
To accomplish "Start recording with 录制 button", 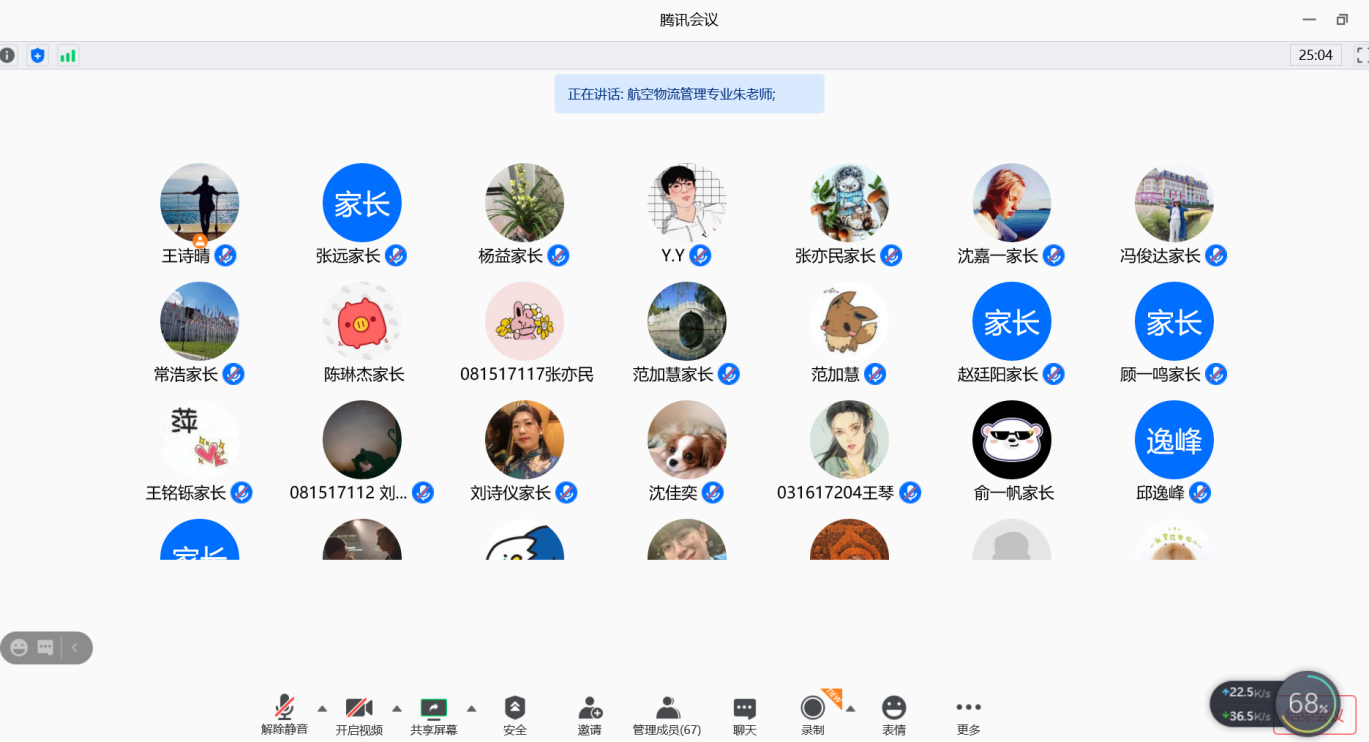I will tap(812, 715).
